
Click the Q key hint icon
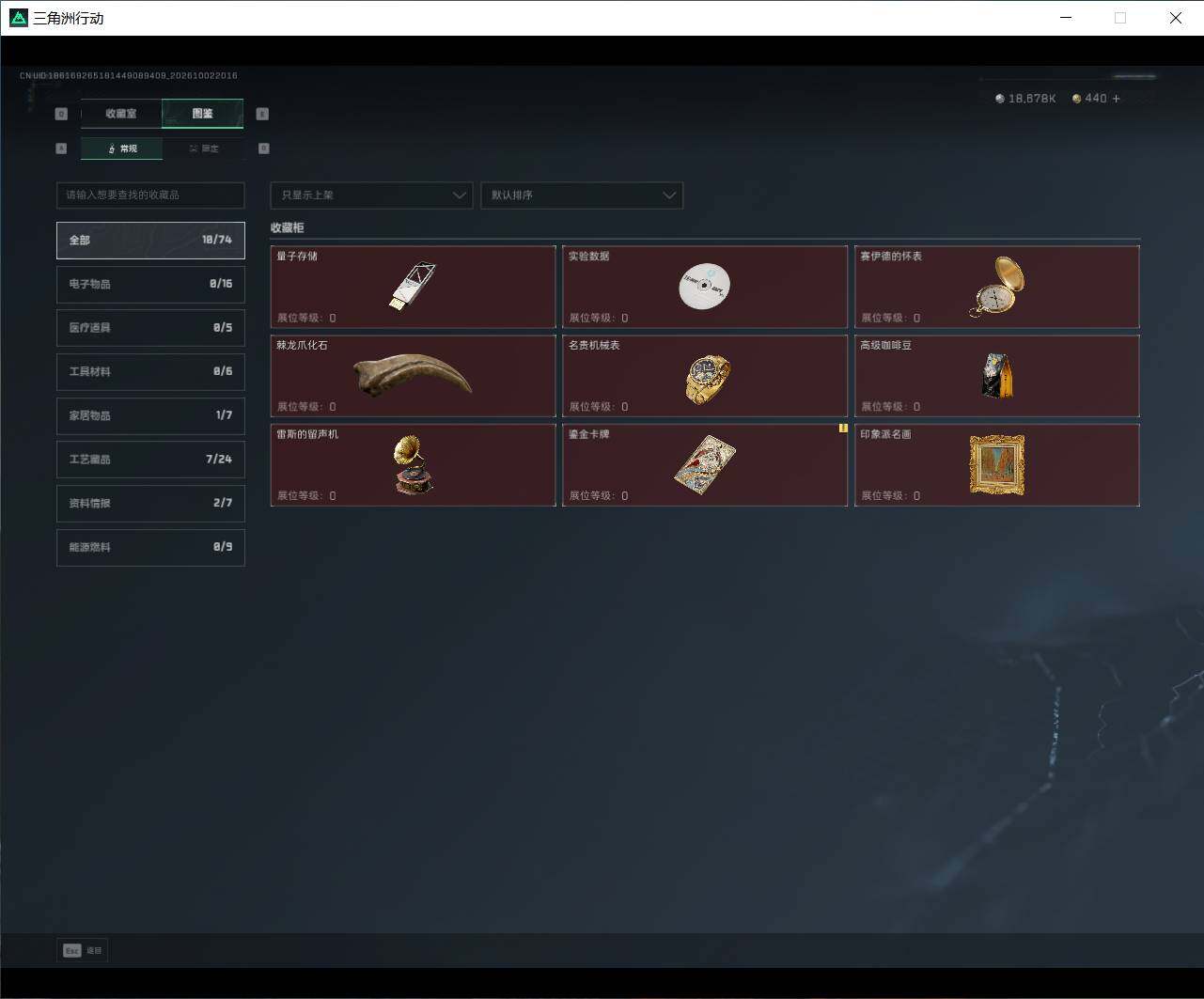[x=61, y=114]
